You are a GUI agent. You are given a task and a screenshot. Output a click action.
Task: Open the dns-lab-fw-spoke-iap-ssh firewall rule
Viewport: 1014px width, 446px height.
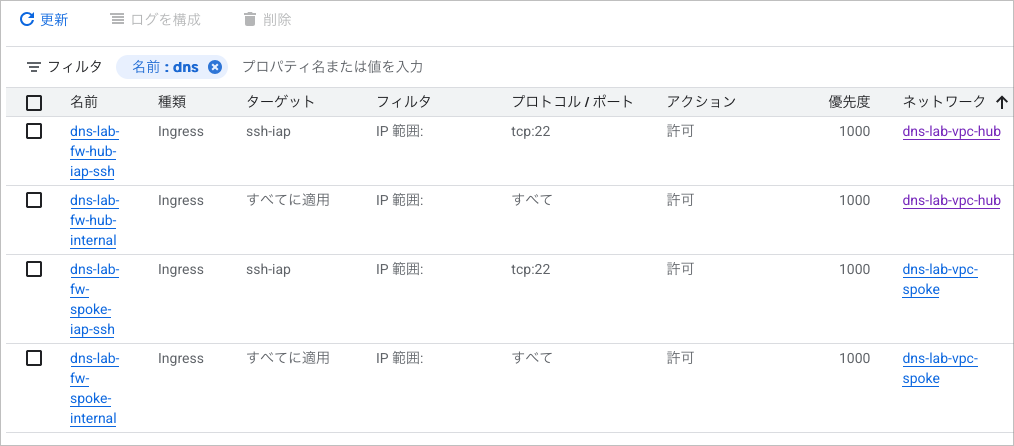coord(93,299)
